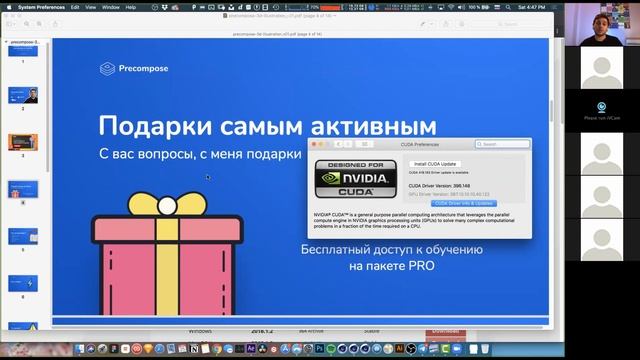Open the Trash in the dock
The width and height of the screenshot is (640, 360).
[484, 349]
